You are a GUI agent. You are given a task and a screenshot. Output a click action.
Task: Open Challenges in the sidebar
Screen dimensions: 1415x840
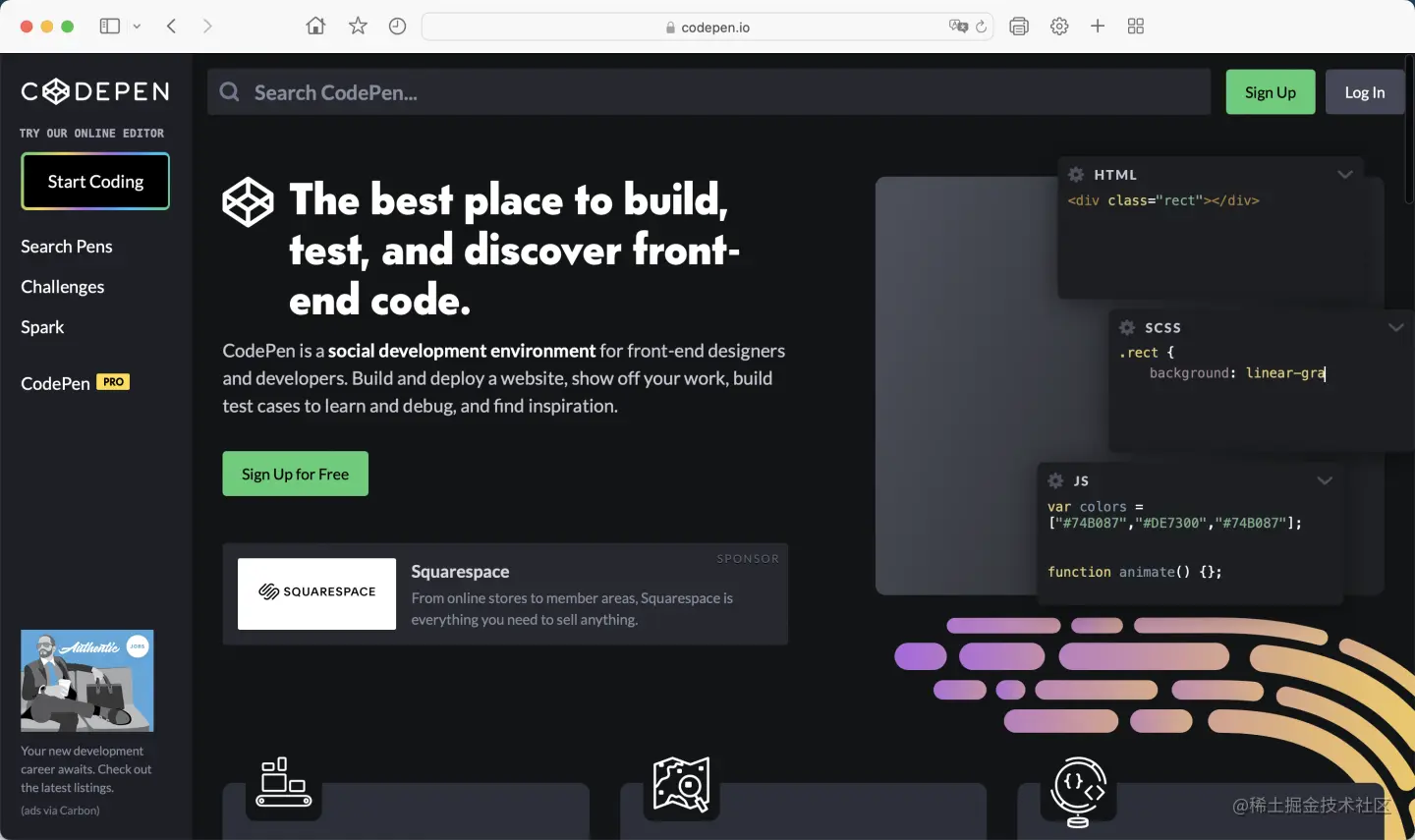click(x=63, y=287)
